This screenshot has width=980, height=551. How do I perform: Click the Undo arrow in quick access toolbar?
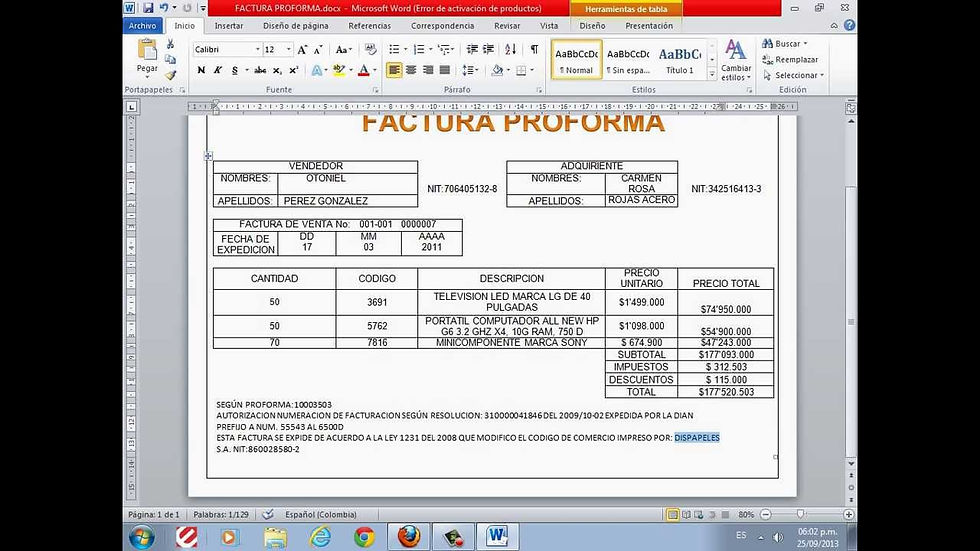coord(164,8)
